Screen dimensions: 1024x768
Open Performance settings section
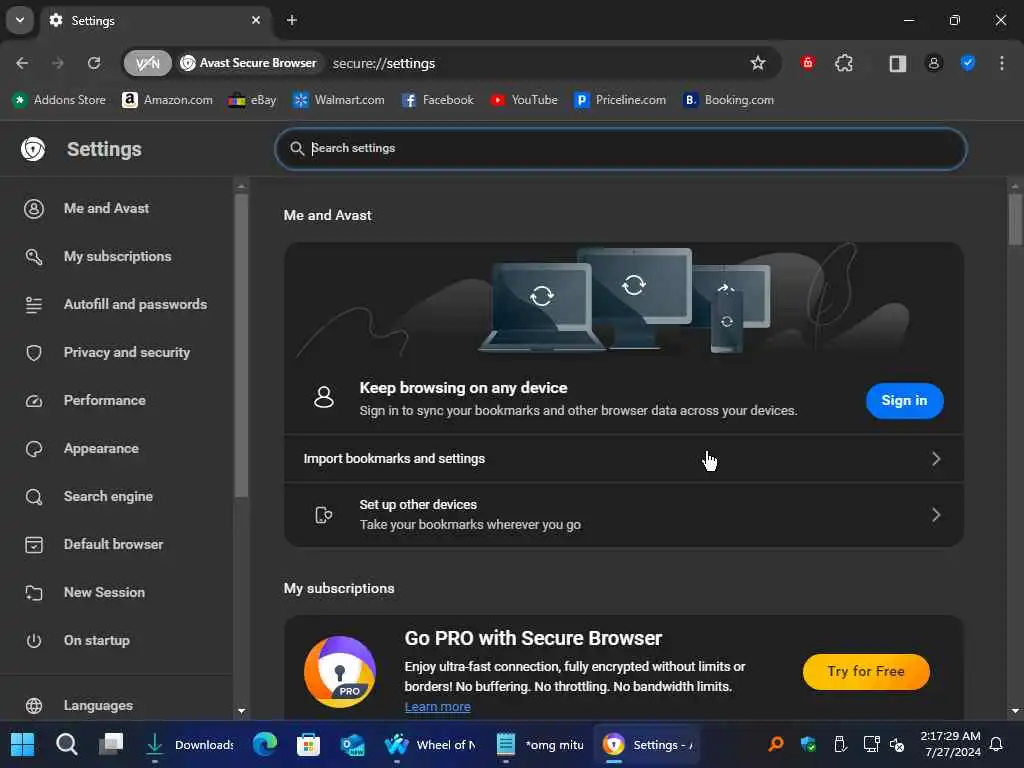[118, 400]
